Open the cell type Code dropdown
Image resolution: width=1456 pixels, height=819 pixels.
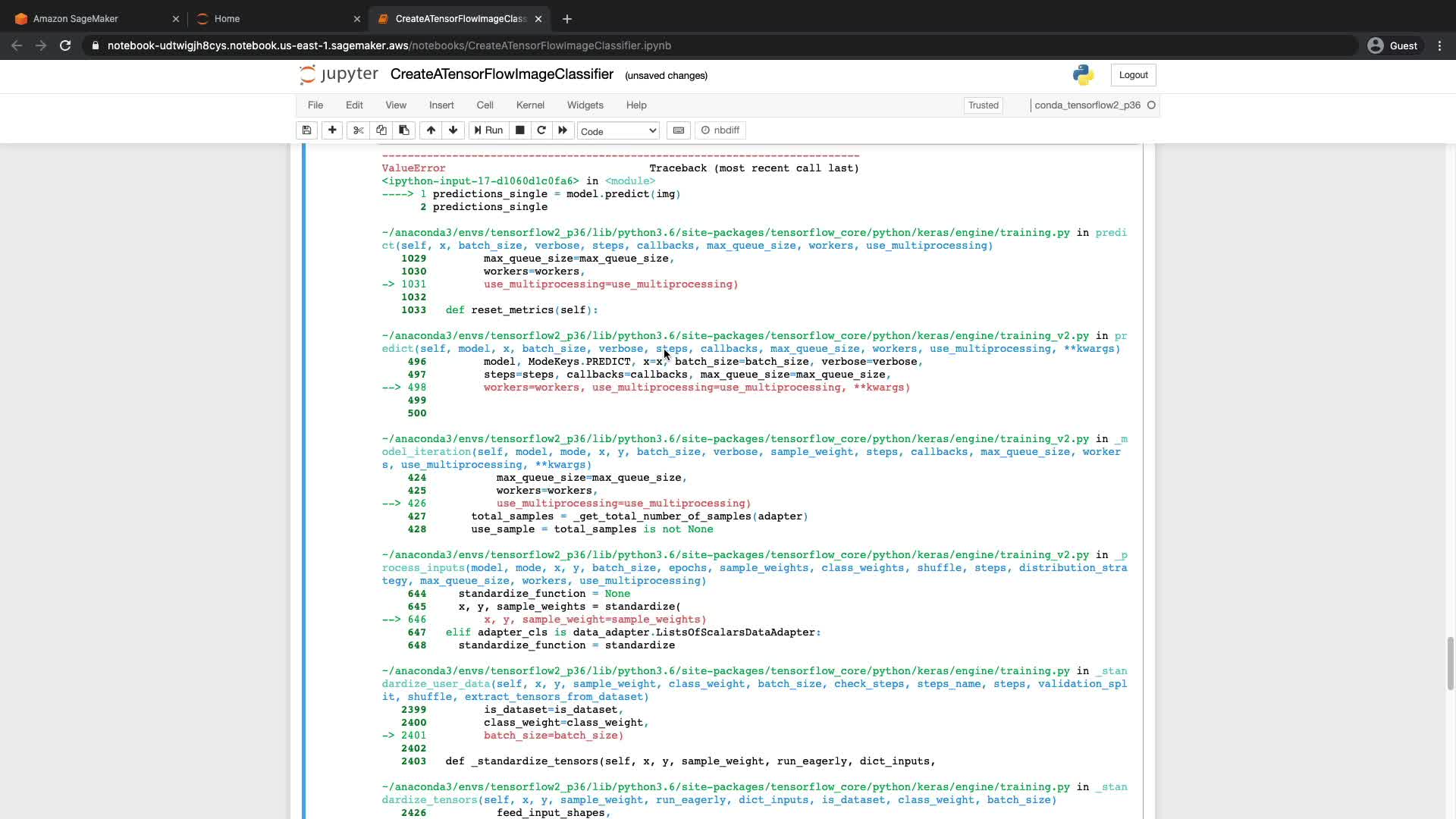[x=618, y=131]
